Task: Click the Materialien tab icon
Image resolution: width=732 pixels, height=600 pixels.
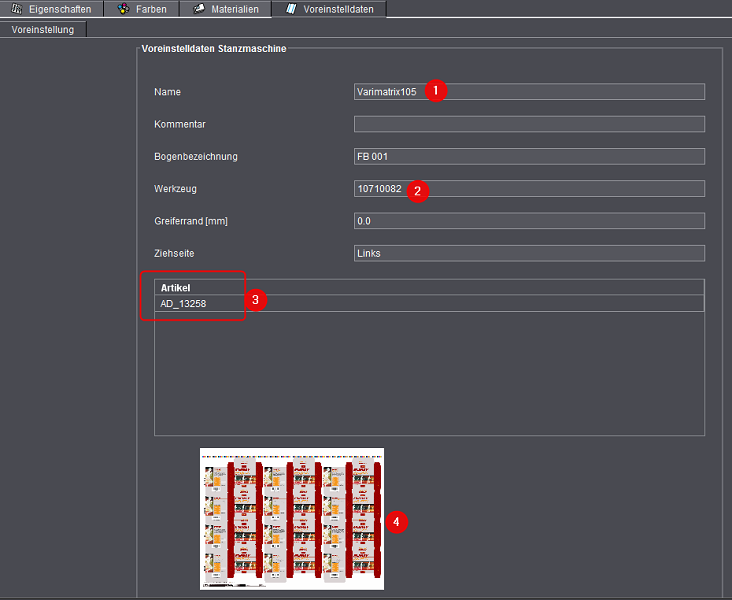Action: click(199, 9)
